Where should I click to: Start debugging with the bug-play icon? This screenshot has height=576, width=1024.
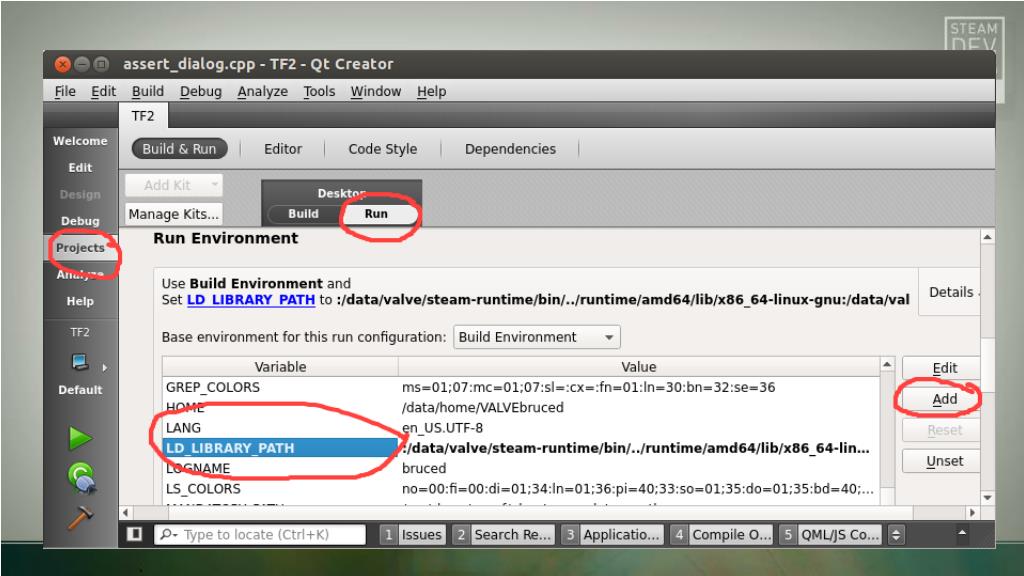coord(82,477)
